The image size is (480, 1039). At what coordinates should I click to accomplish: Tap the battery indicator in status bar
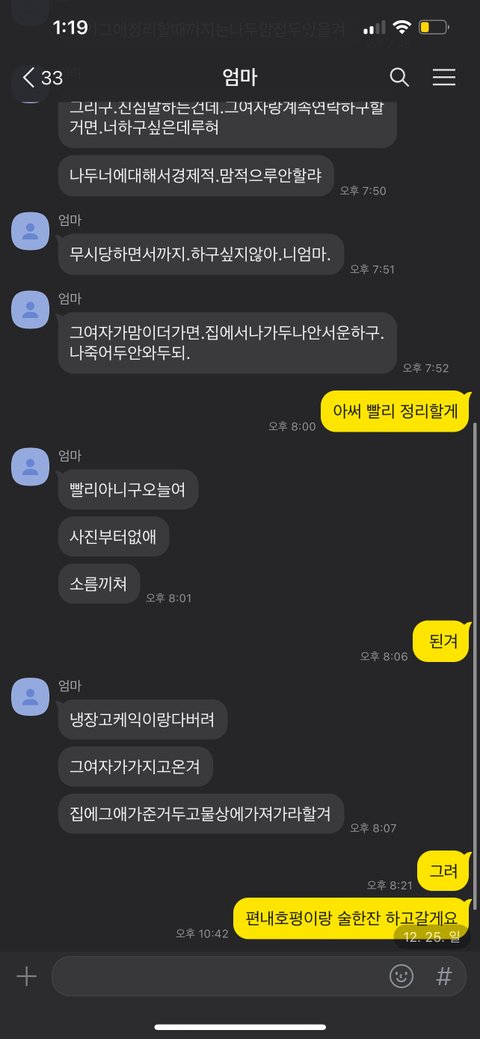point(434,28)
